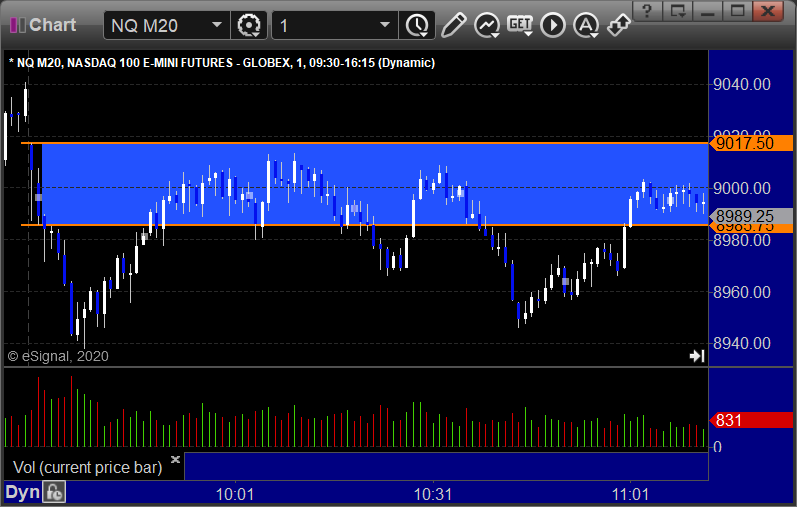Viewport: 797px width, 507px height.
Task: Click the help question mark button
Action: pos(647,11)
